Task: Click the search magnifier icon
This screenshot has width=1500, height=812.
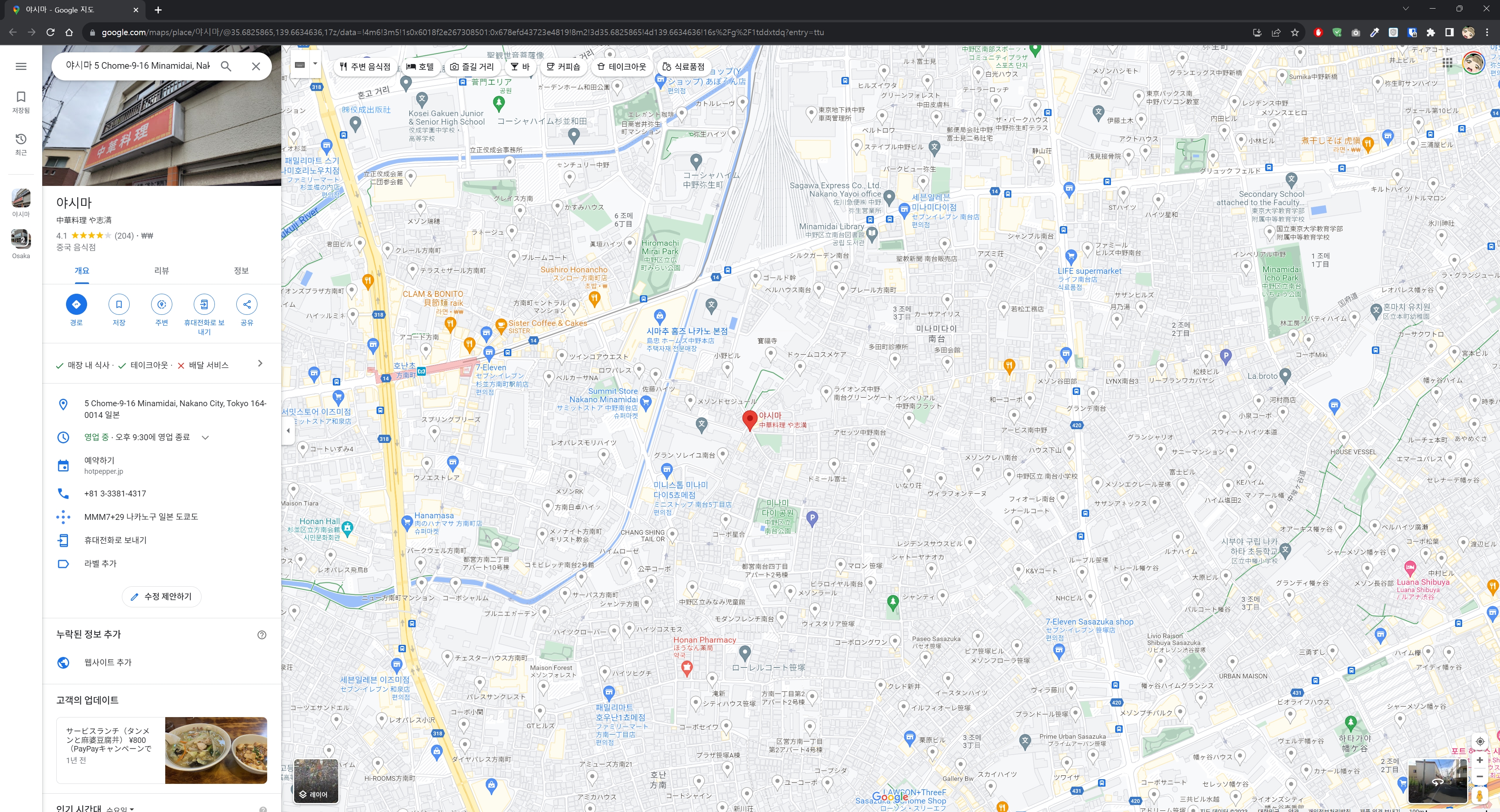Action: (226, 66)
